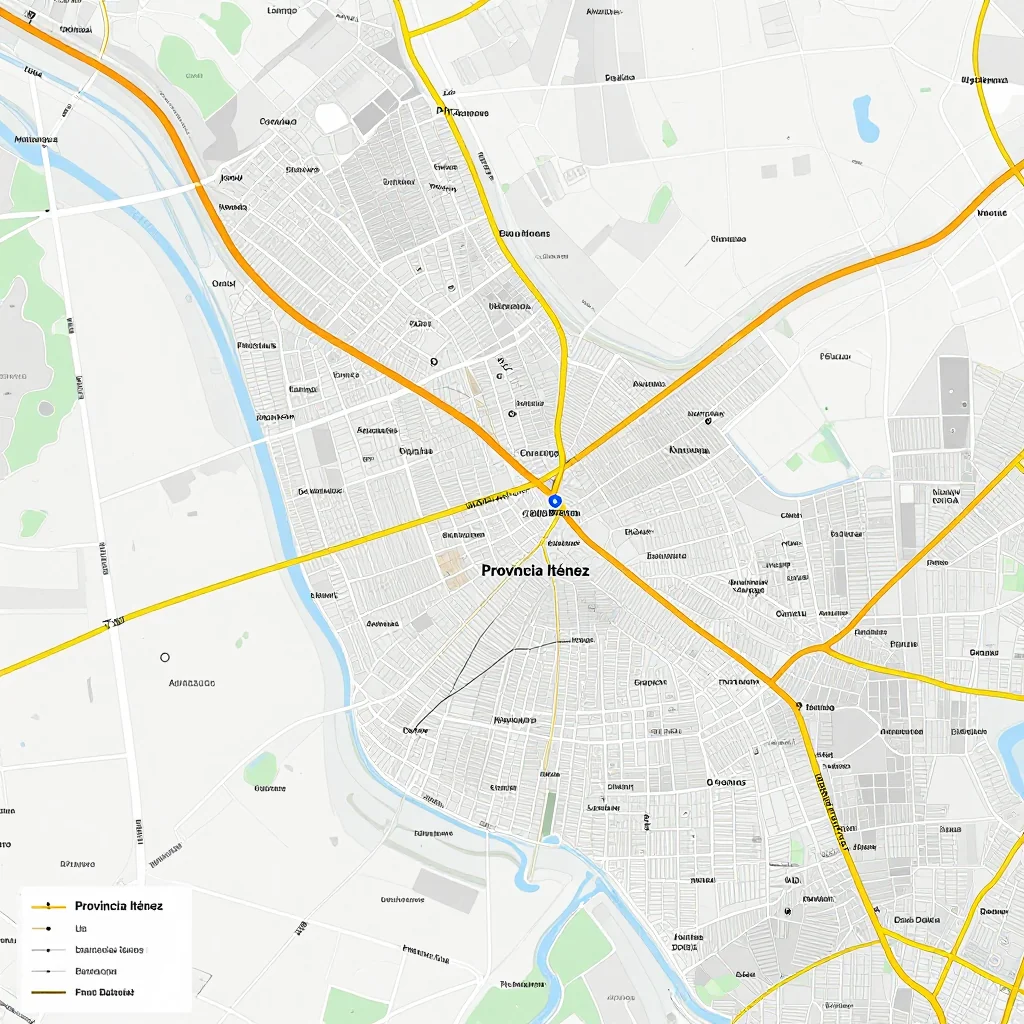
Task: Click the green park in top left
Action: 195,75
